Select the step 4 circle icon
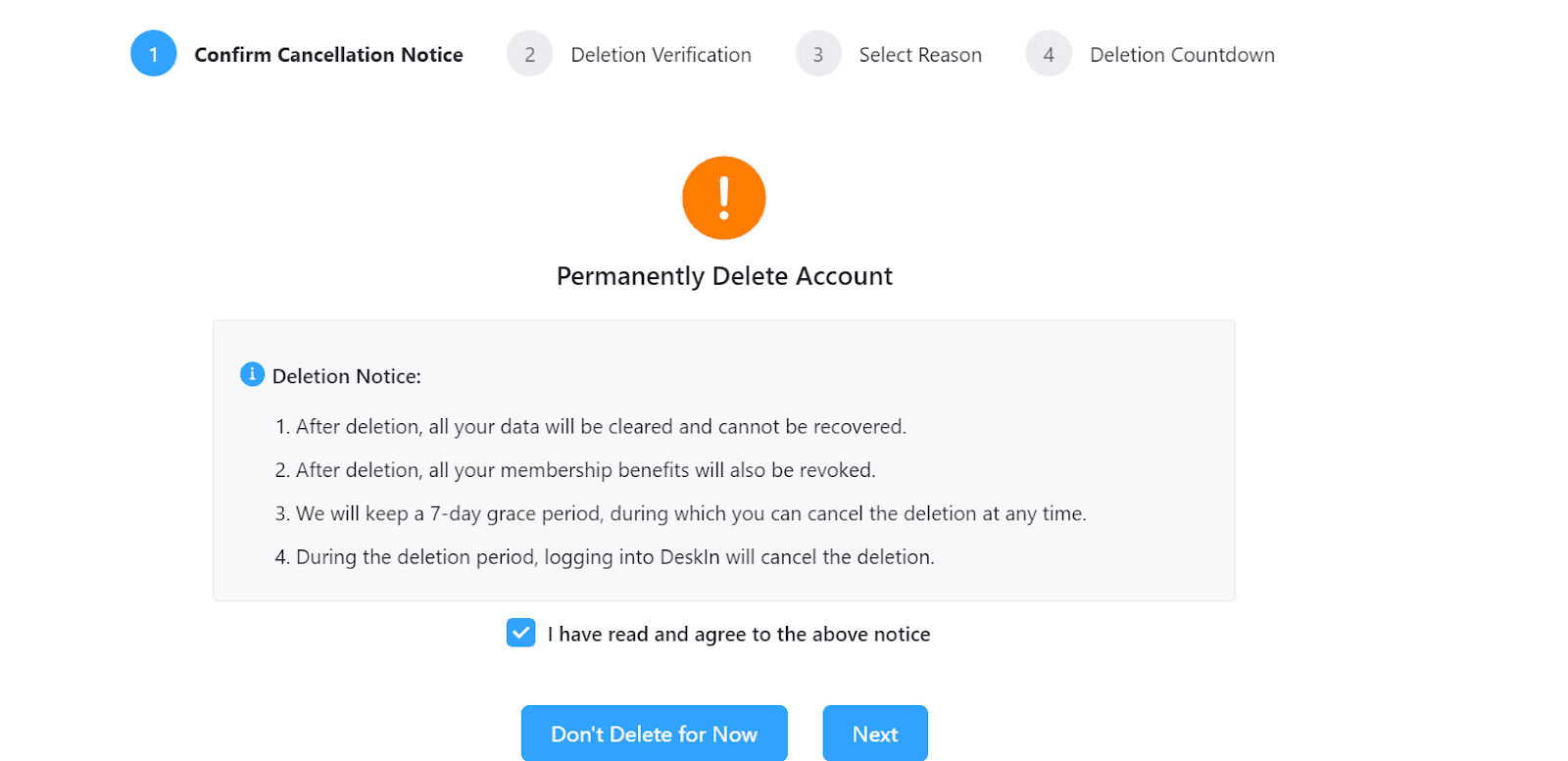This screenshot has width=1568, height=761. (1049, 54)
